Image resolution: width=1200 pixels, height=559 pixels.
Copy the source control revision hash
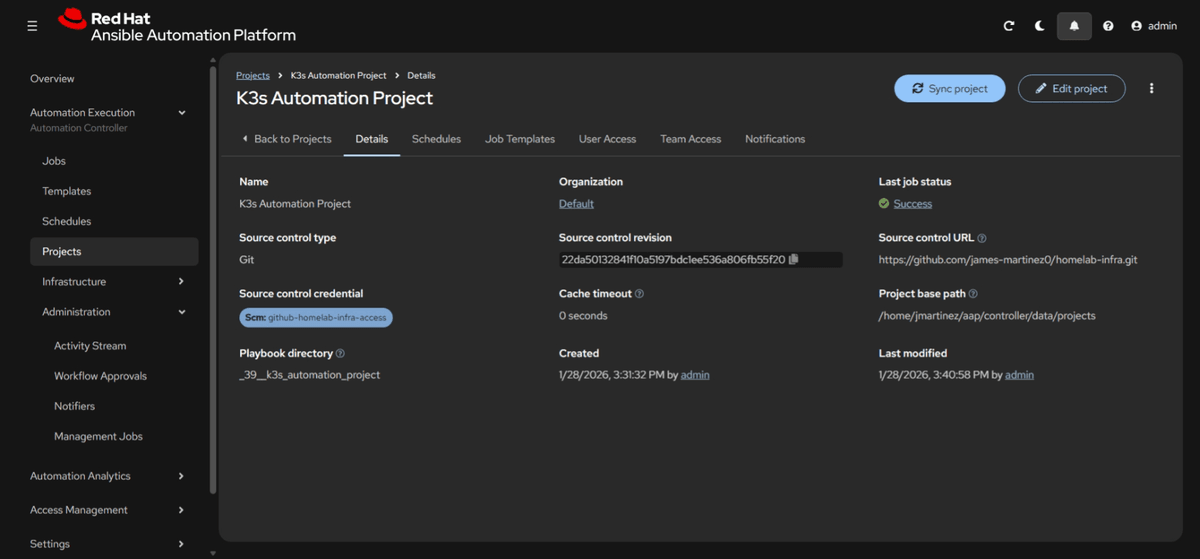pyautogui.click(x=793, y=259)
